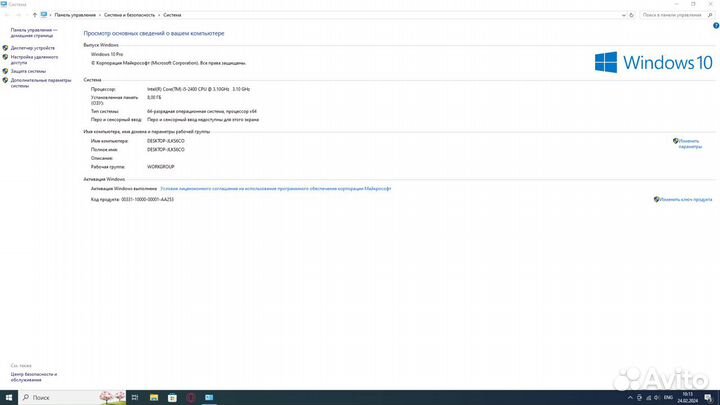Click the up-arrow navigation button
Screen dimensions: 720x405
[35, 15]
